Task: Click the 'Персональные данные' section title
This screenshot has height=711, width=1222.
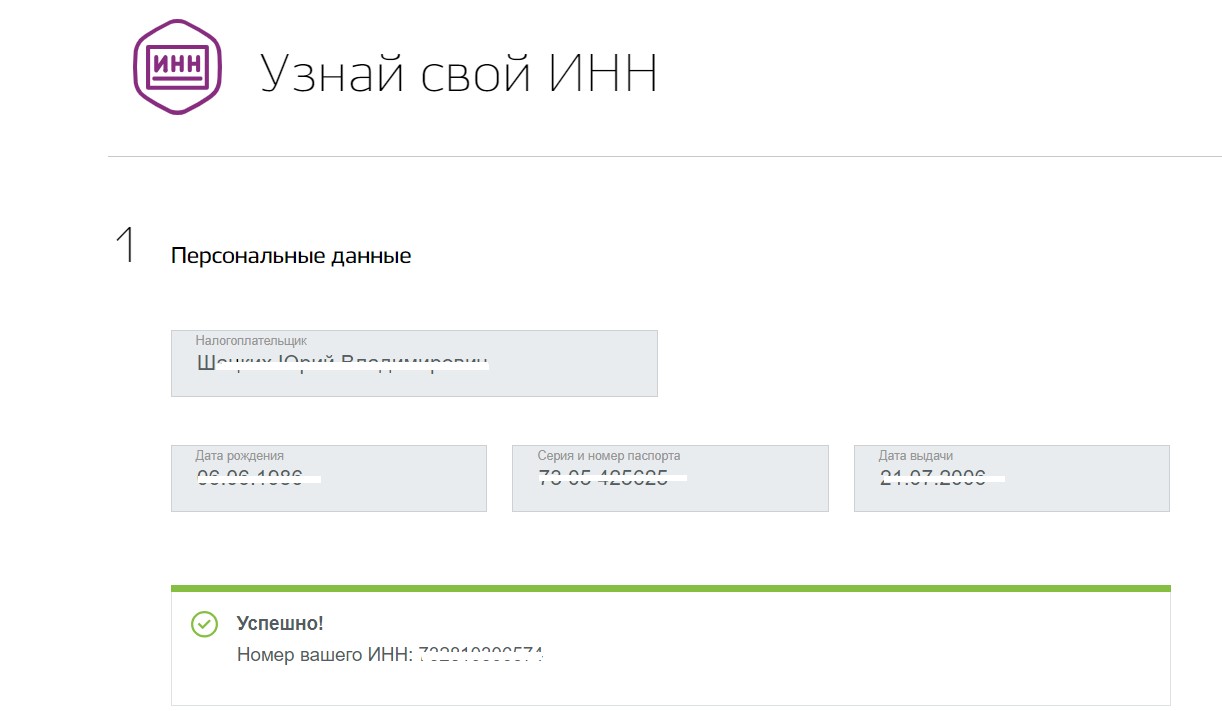Action: [x=291, y=256]
